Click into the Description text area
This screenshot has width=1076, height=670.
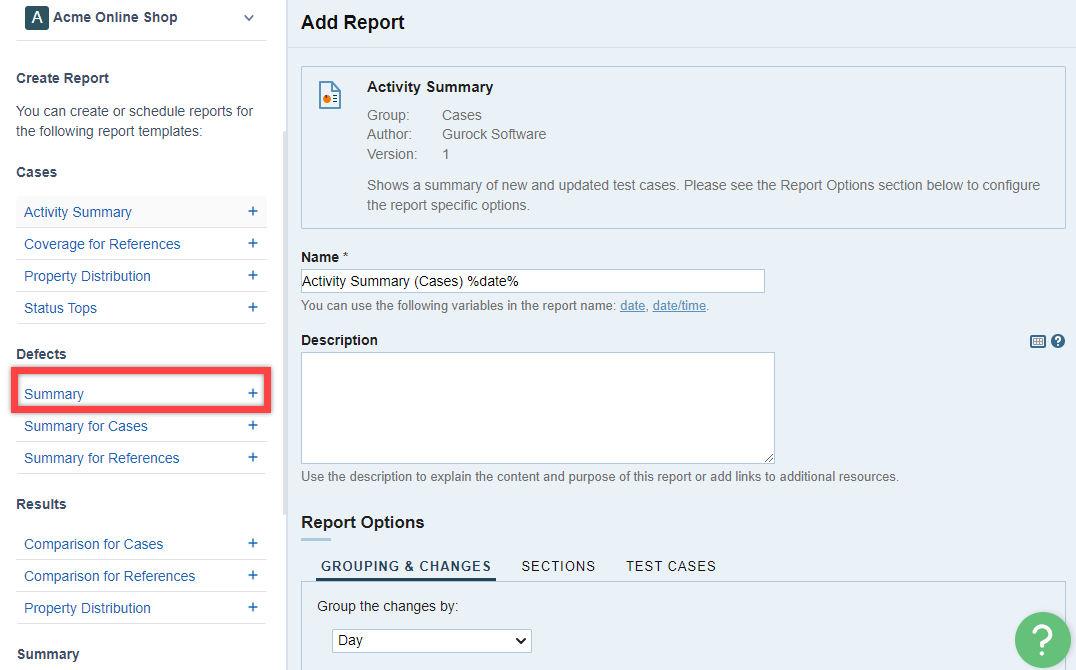[x=537, y=407]
